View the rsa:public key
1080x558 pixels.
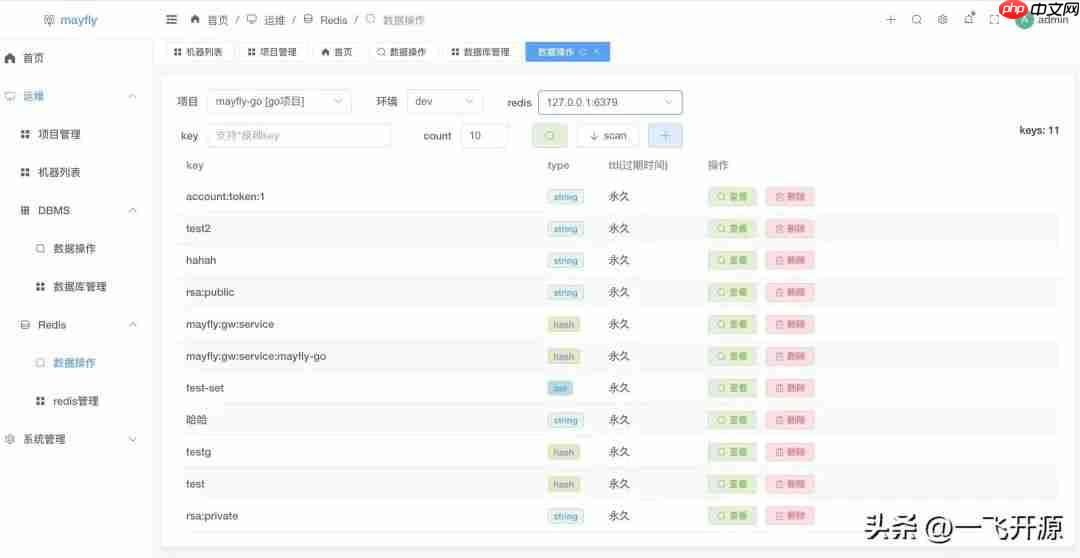point(732,292)
